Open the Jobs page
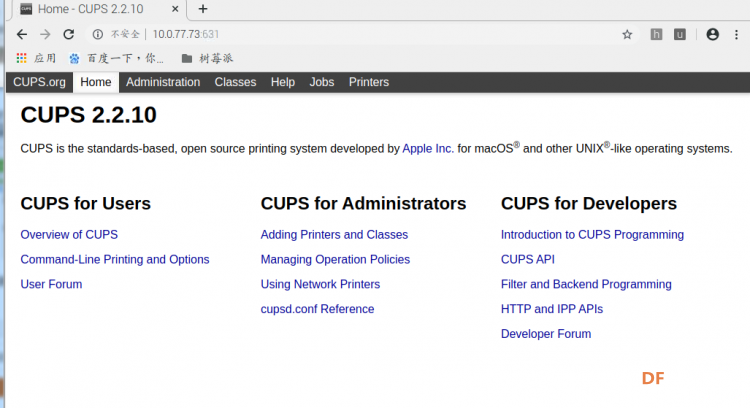The height and width of the screenshot is (408, 750). point(321,82)
